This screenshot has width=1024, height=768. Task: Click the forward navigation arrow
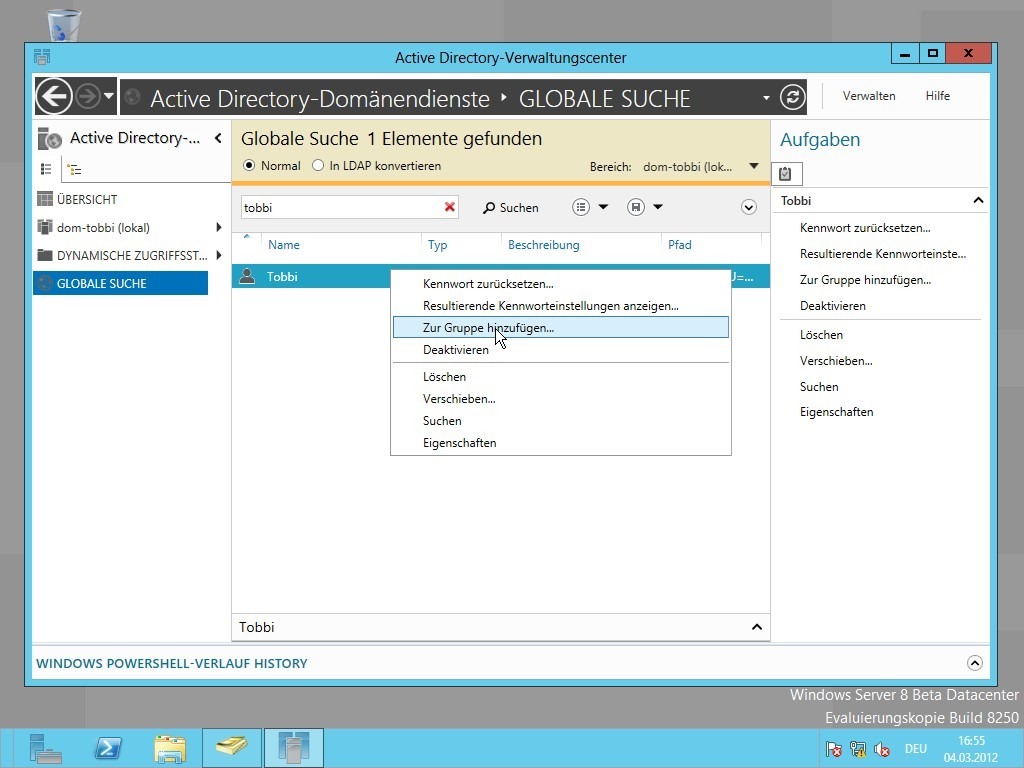(x=88, y=97)
